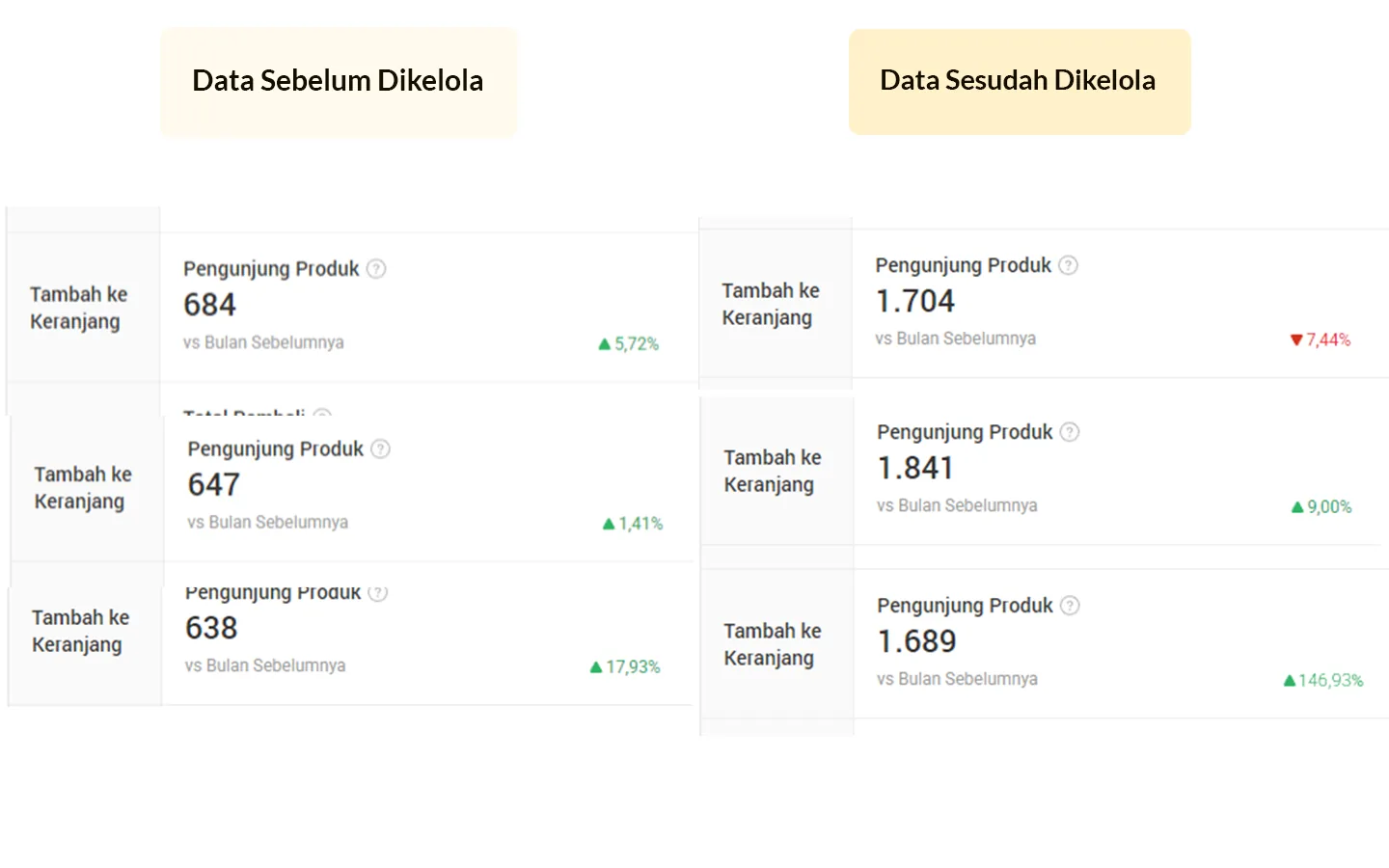Click red down arrow next to 7,44%
Screen dimensions: 1389x868
1296,340
